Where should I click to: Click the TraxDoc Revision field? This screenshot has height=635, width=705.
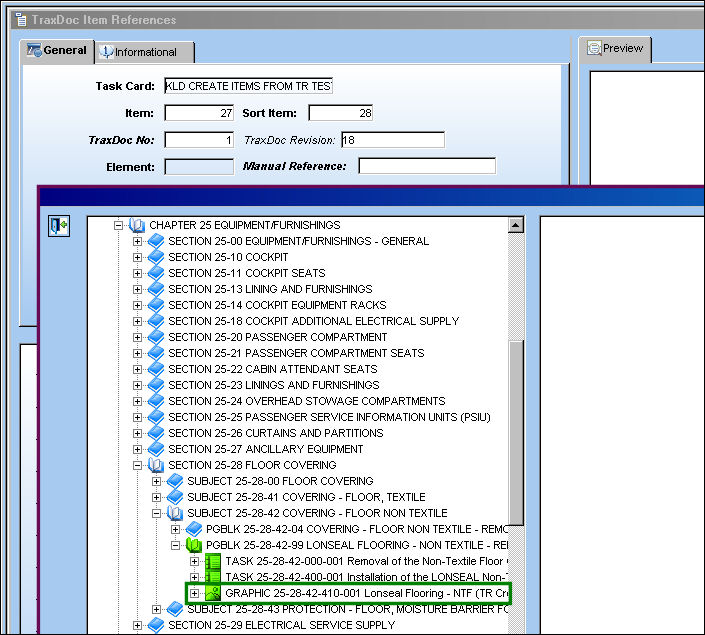(x=393, y=140)
